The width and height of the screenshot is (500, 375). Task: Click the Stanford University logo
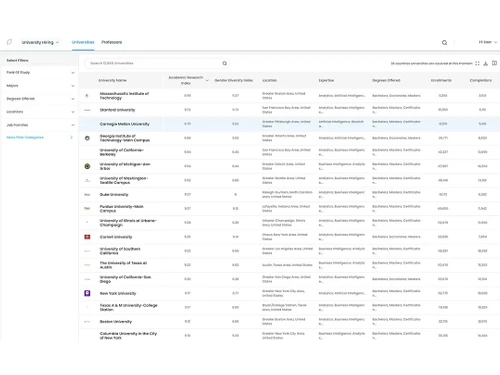pyautogui.click(x=87, y=110)
